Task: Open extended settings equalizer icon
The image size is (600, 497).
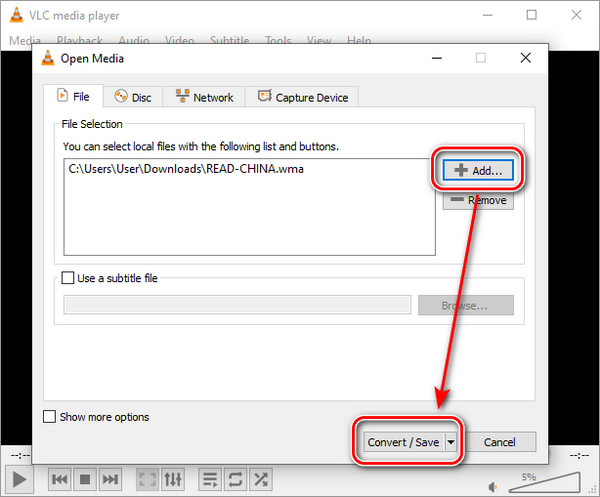Action: pyautogui.click(x=173, y=479)
